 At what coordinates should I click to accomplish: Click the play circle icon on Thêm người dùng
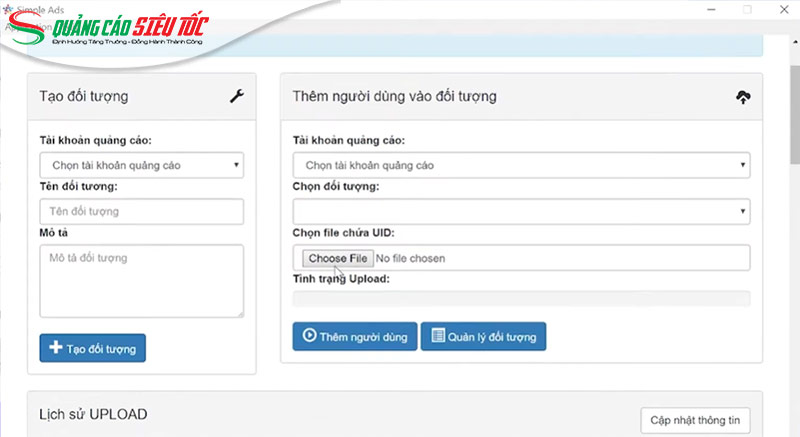pyautogui.click(x=309, y=337)
